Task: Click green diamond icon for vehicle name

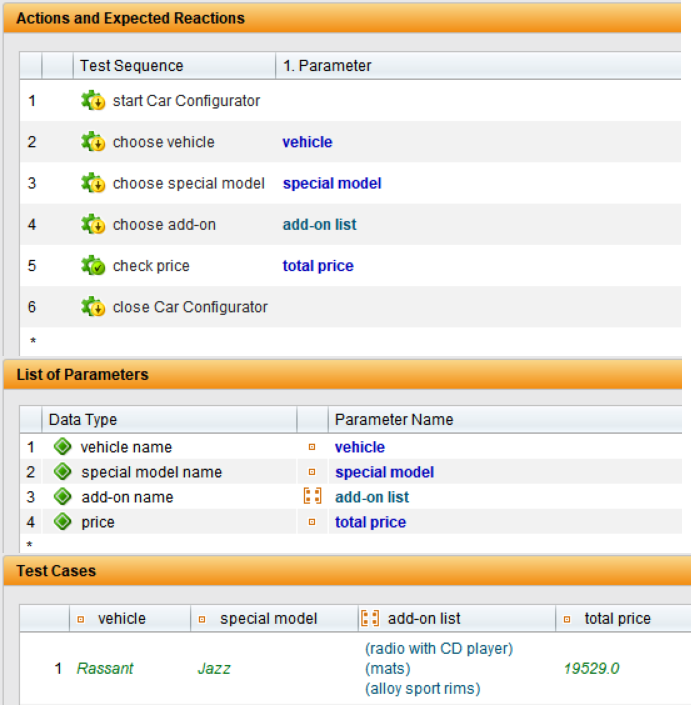Action: (63, 447)
